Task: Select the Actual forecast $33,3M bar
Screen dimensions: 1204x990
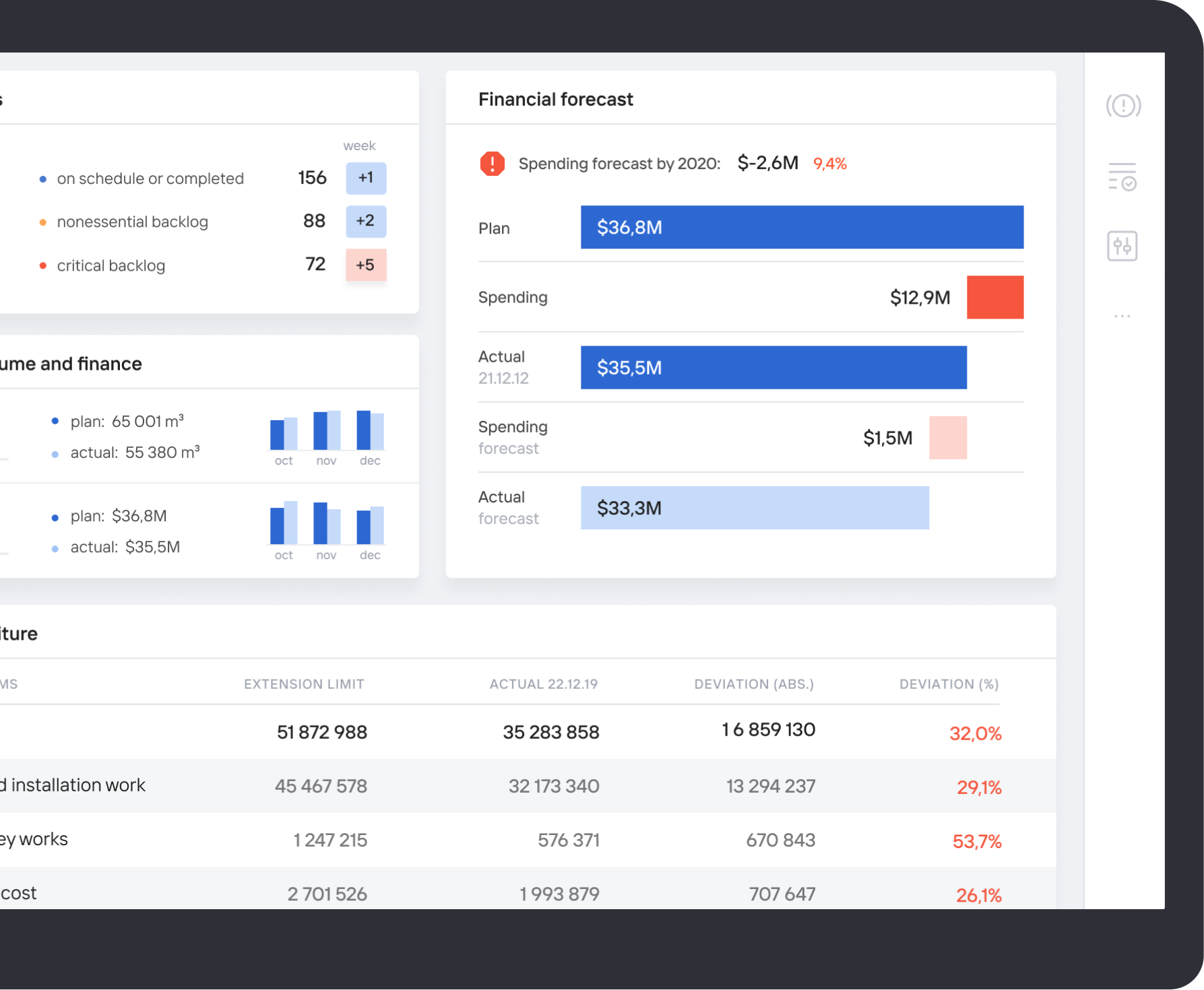Action: click(754, 508)
